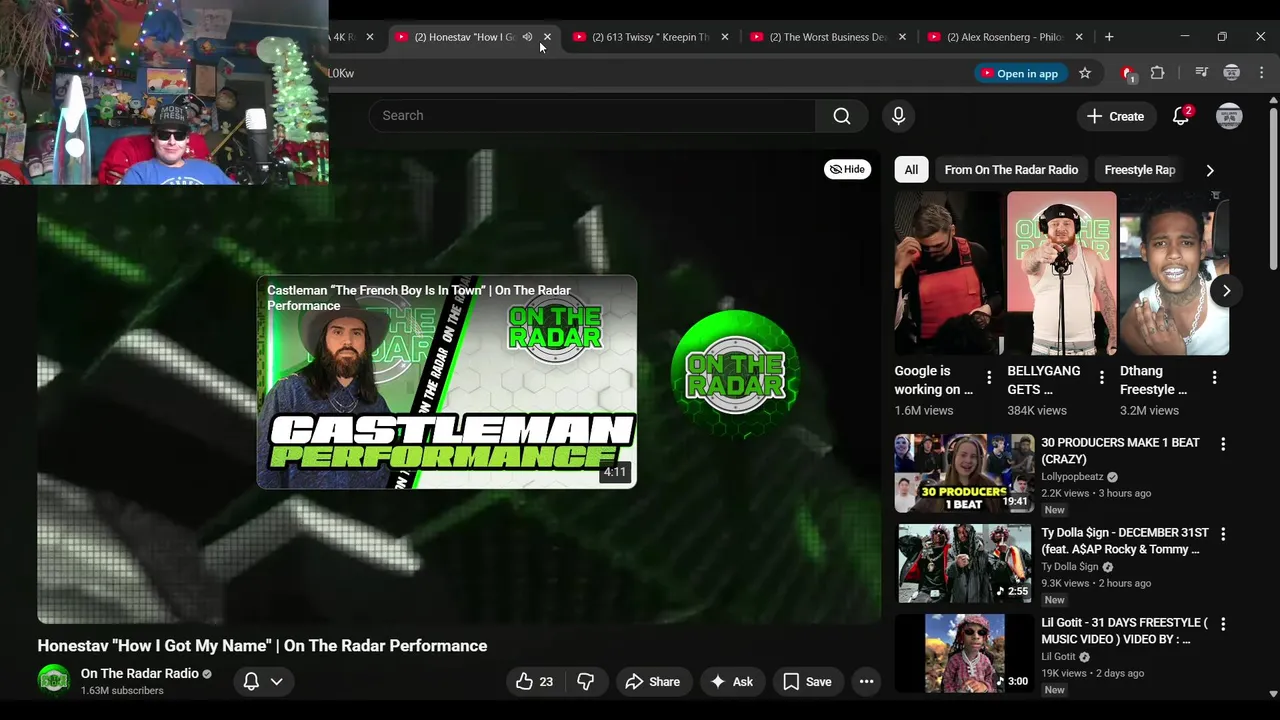
Task: Click into the YouTube Search field
Action: 592,116
